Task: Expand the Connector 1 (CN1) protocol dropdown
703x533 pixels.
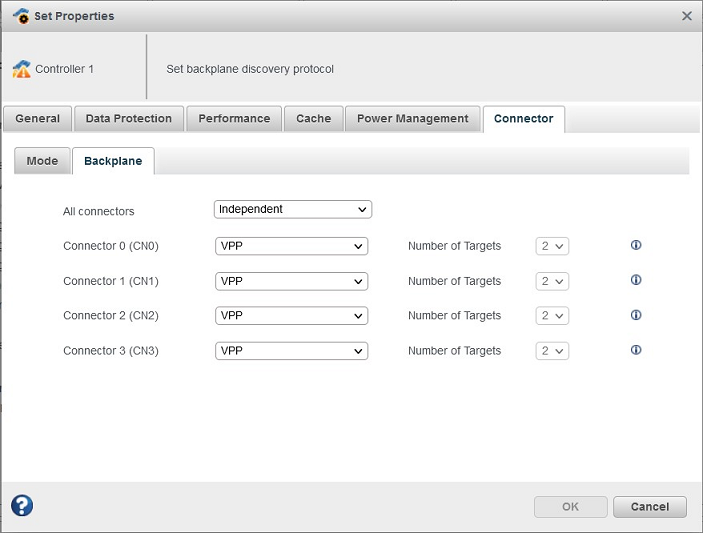Action: coord(291,281)
